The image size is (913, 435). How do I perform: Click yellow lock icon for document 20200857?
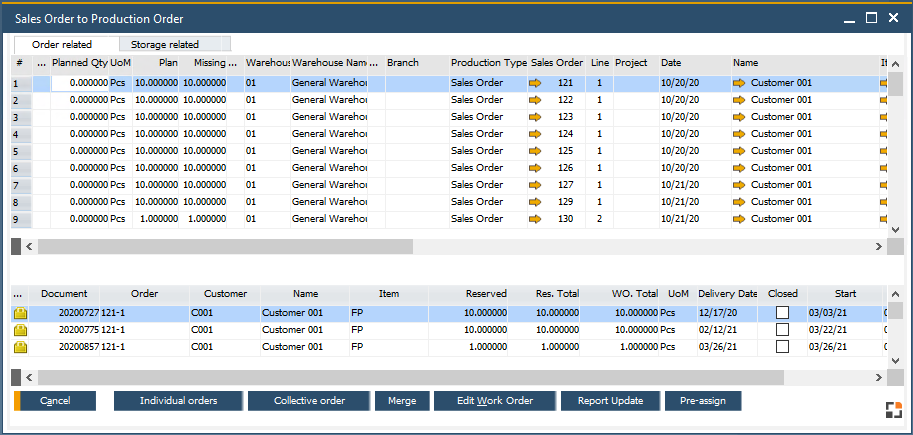(20, 347)
